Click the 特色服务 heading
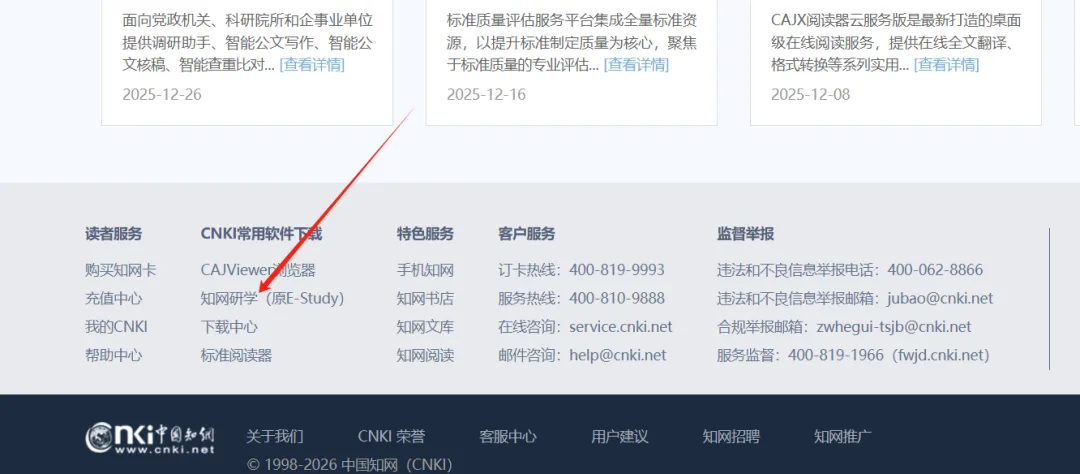This screenshot has width=1080, height=474. (x=425, y=234)
